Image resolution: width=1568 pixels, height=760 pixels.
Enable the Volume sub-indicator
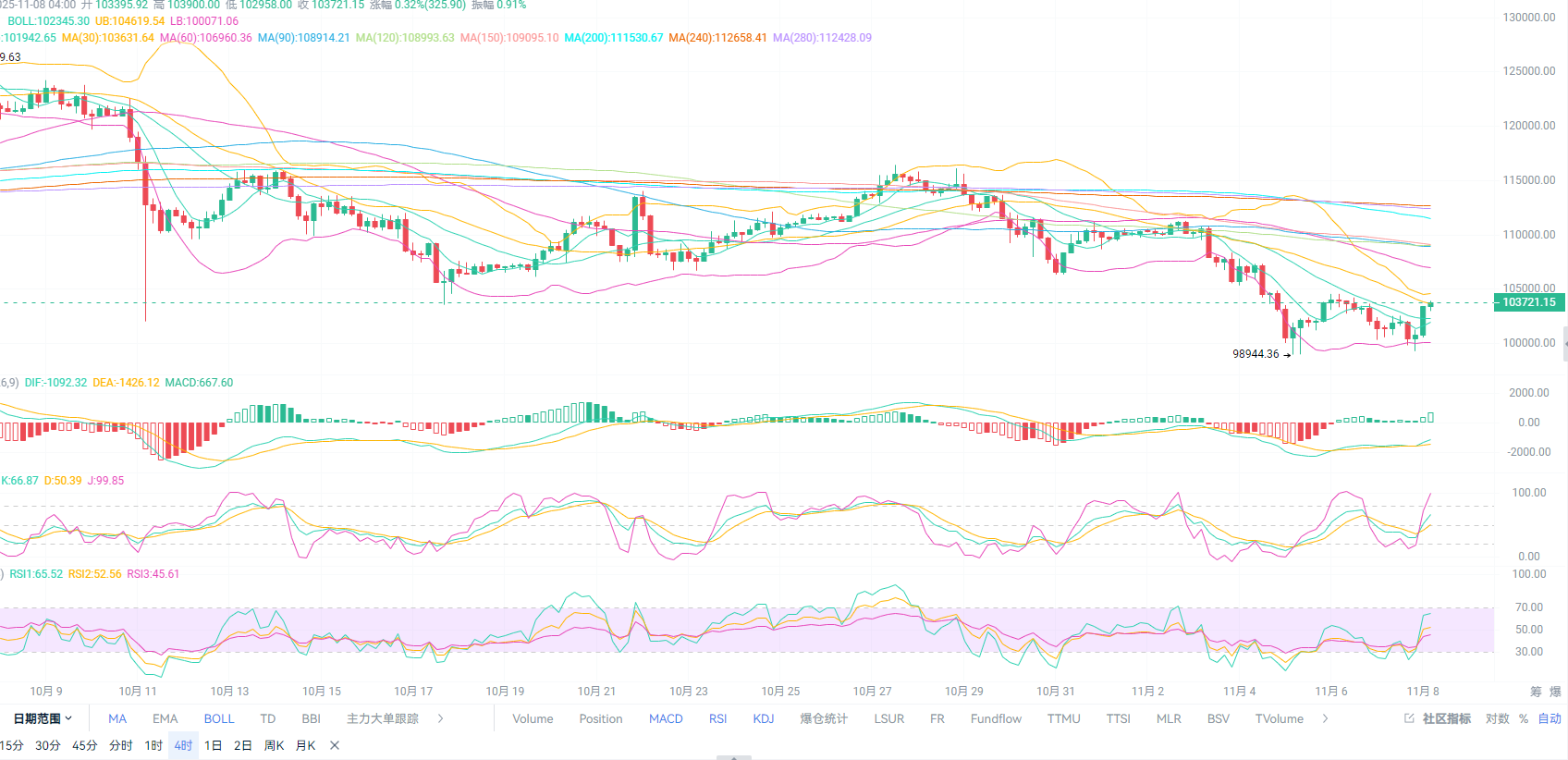(533, 718)
